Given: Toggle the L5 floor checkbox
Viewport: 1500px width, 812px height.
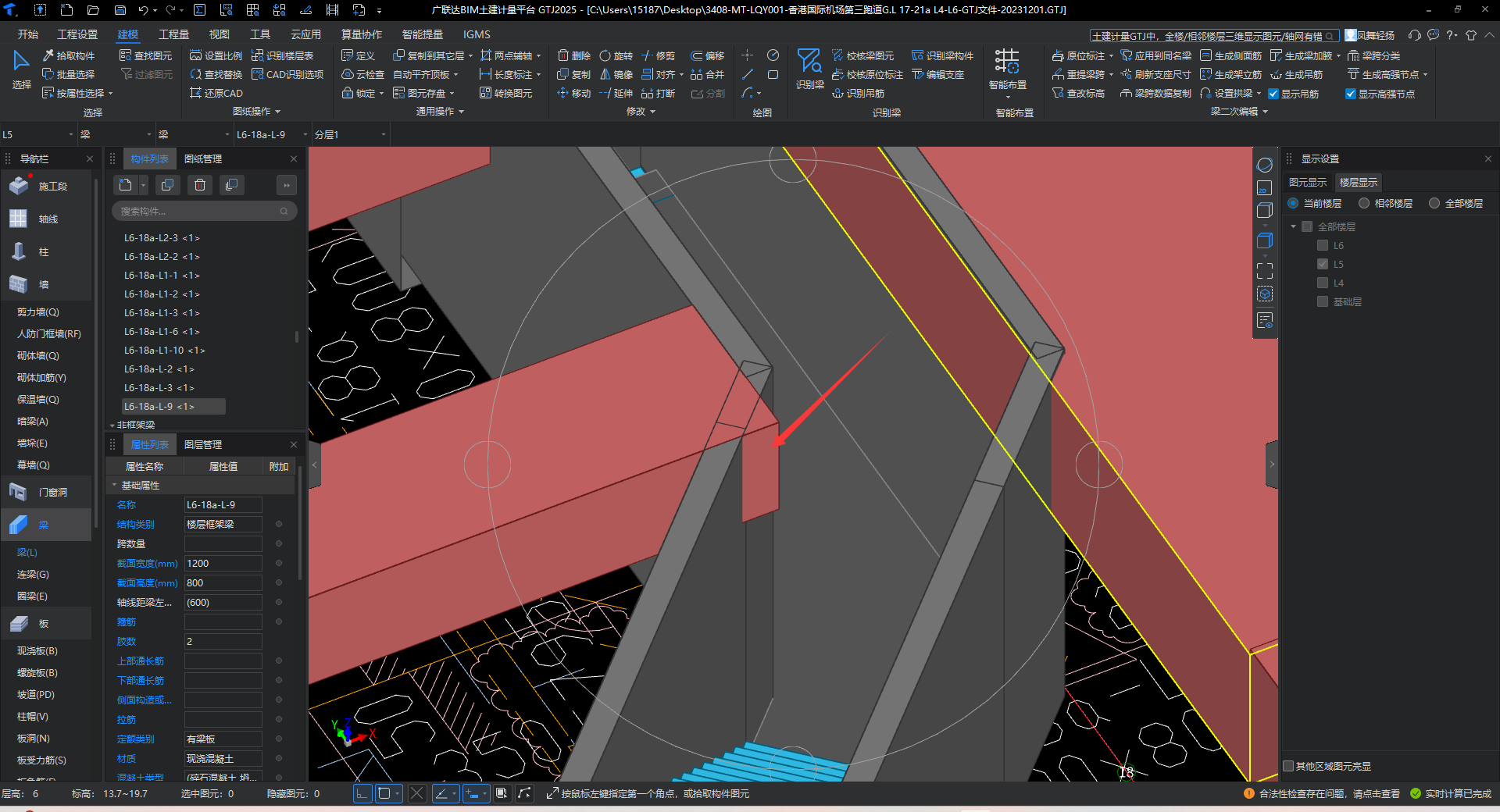Looking at the screenshot, I should (x=1323, y=264).
